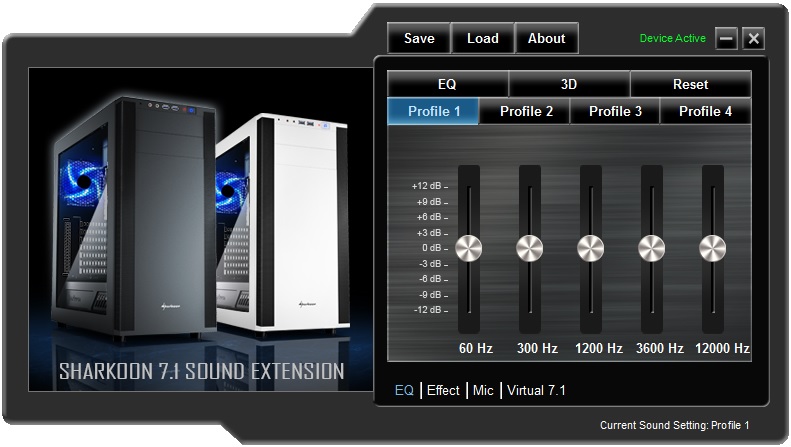Image resolution: width=791 pixels, height=447 pixels.
Task: Click the 12000 Hz slider knob
Action: point(713,248)
